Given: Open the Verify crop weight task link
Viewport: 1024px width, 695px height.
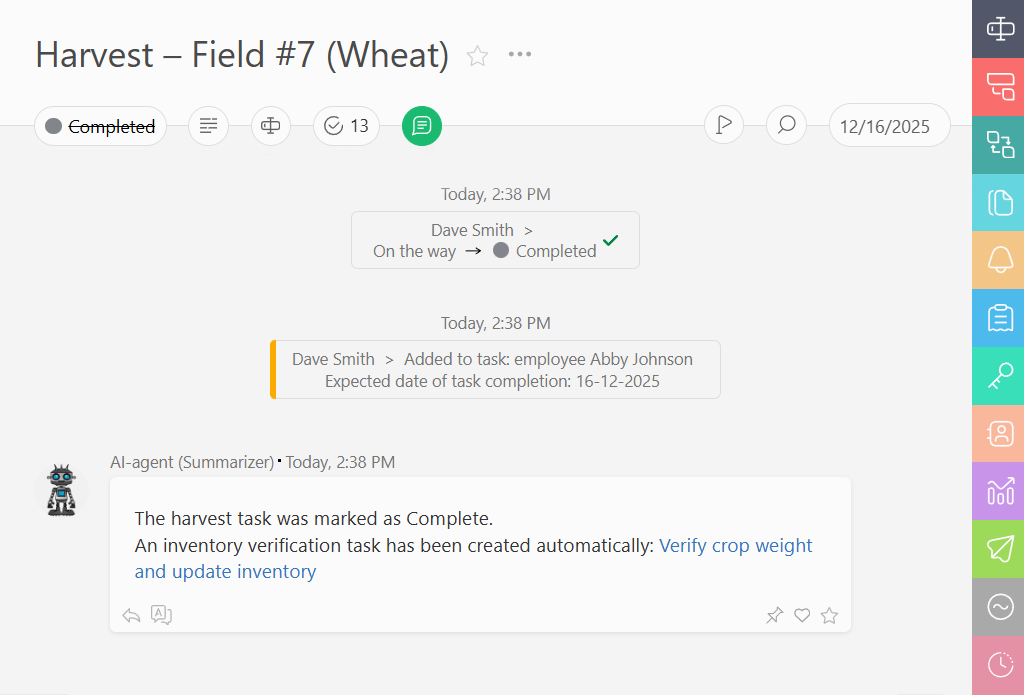Looking at the screenshot, I should pyautogui.click(x=735, y=546).
